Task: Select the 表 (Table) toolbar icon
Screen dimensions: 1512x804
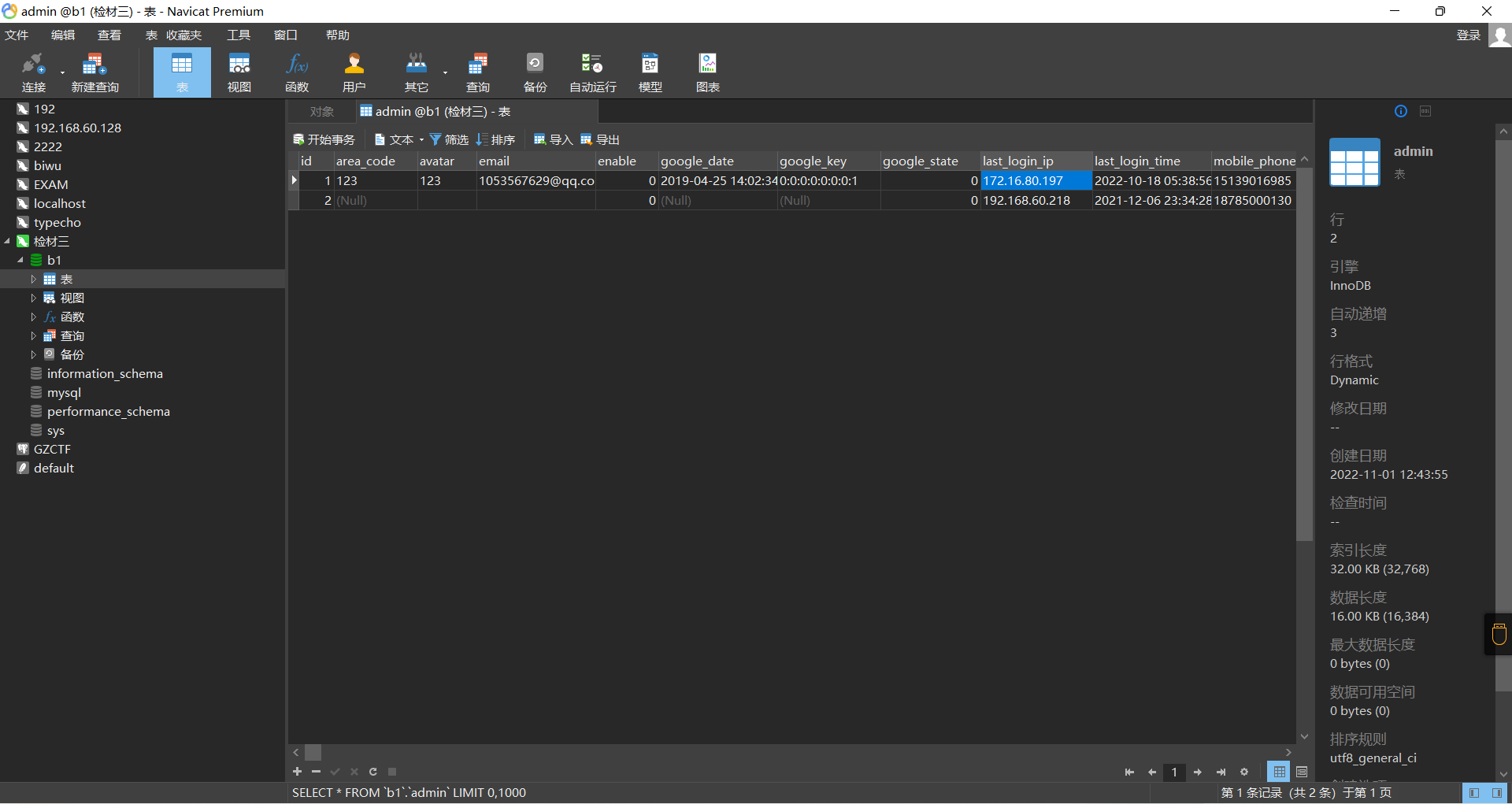Action: (x=182, y=72)
